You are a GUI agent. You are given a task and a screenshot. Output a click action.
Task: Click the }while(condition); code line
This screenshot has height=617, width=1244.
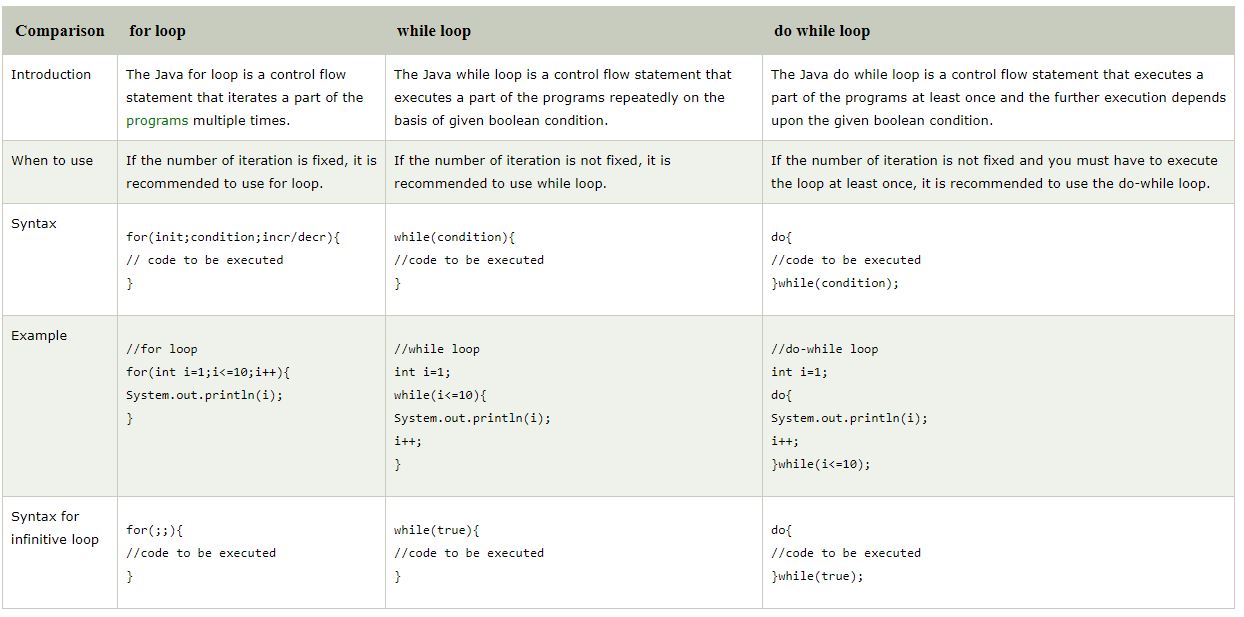click(x=835, y=283)
